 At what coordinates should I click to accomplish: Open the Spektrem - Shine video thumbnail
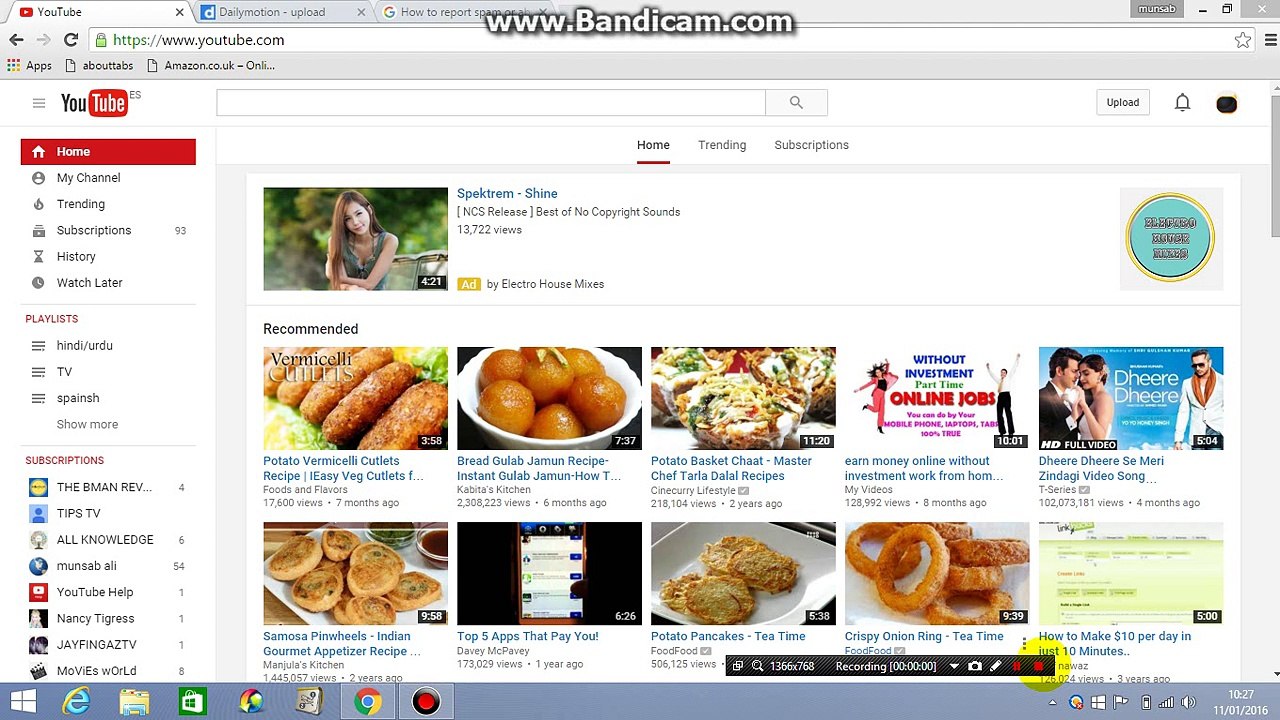point(355,239)
